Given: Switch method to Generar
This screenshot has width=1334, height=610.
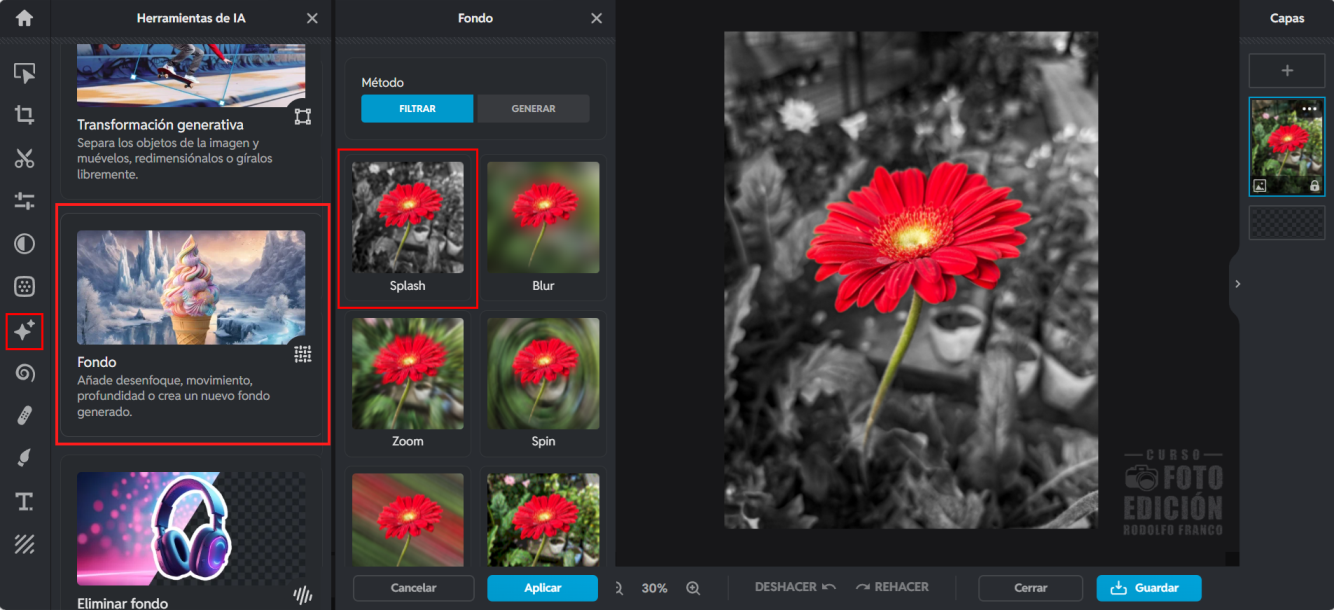Looking at the screenshot, I should [x=533, y=109].
